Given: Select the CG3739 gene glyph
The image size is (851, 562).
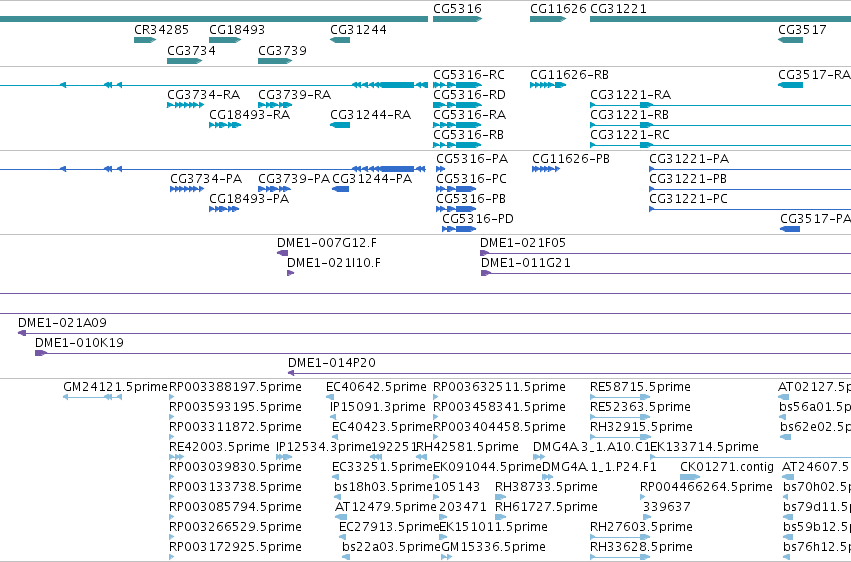Looking at the screenshot, I should (275, 61).
